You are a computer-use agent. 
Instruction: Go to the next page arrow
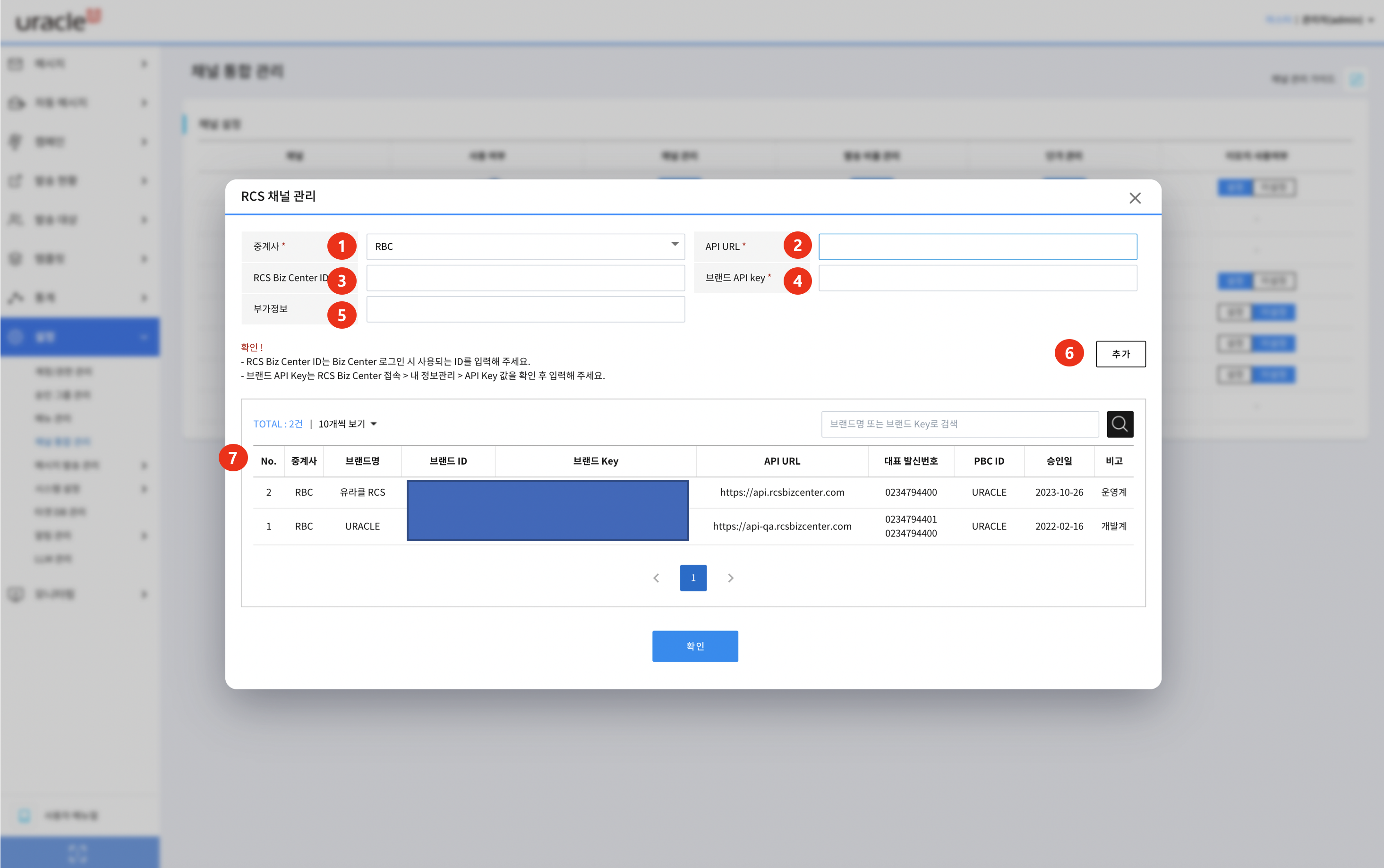[730, 578]
